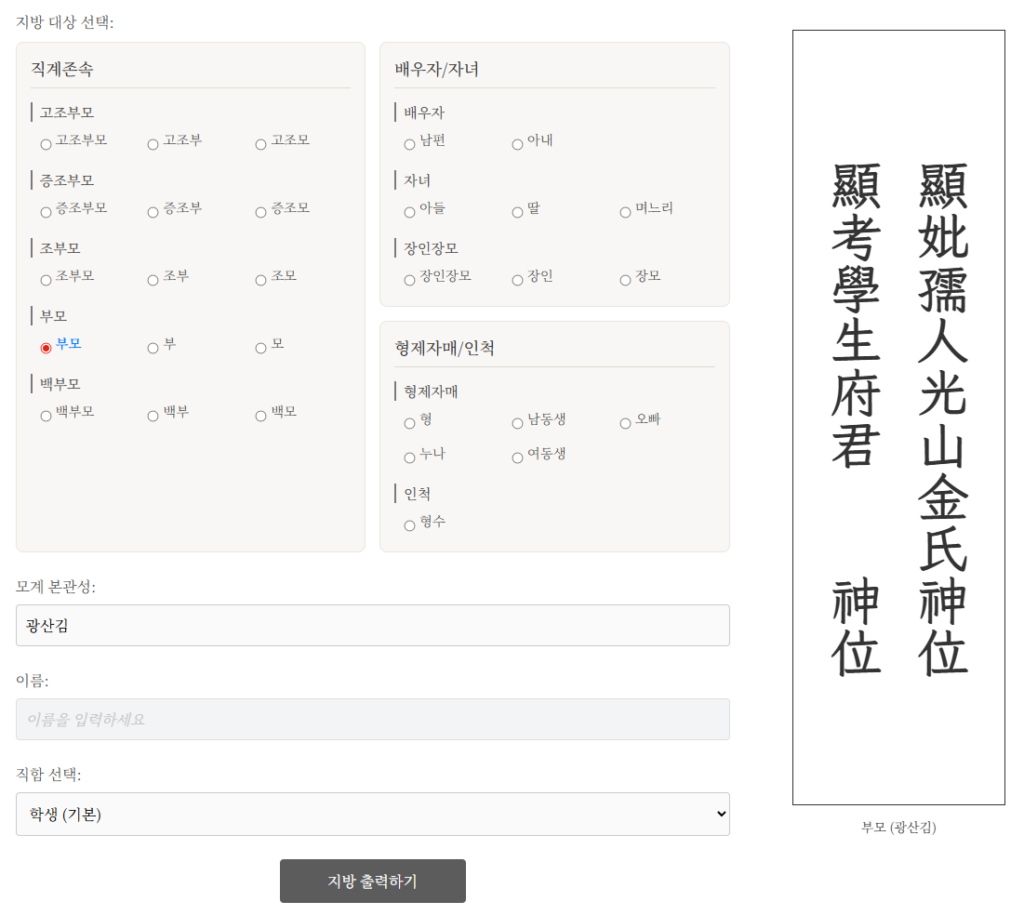
Task: Select the 아들 radio option
Action: pyautogui.click(x=410, y=212)
